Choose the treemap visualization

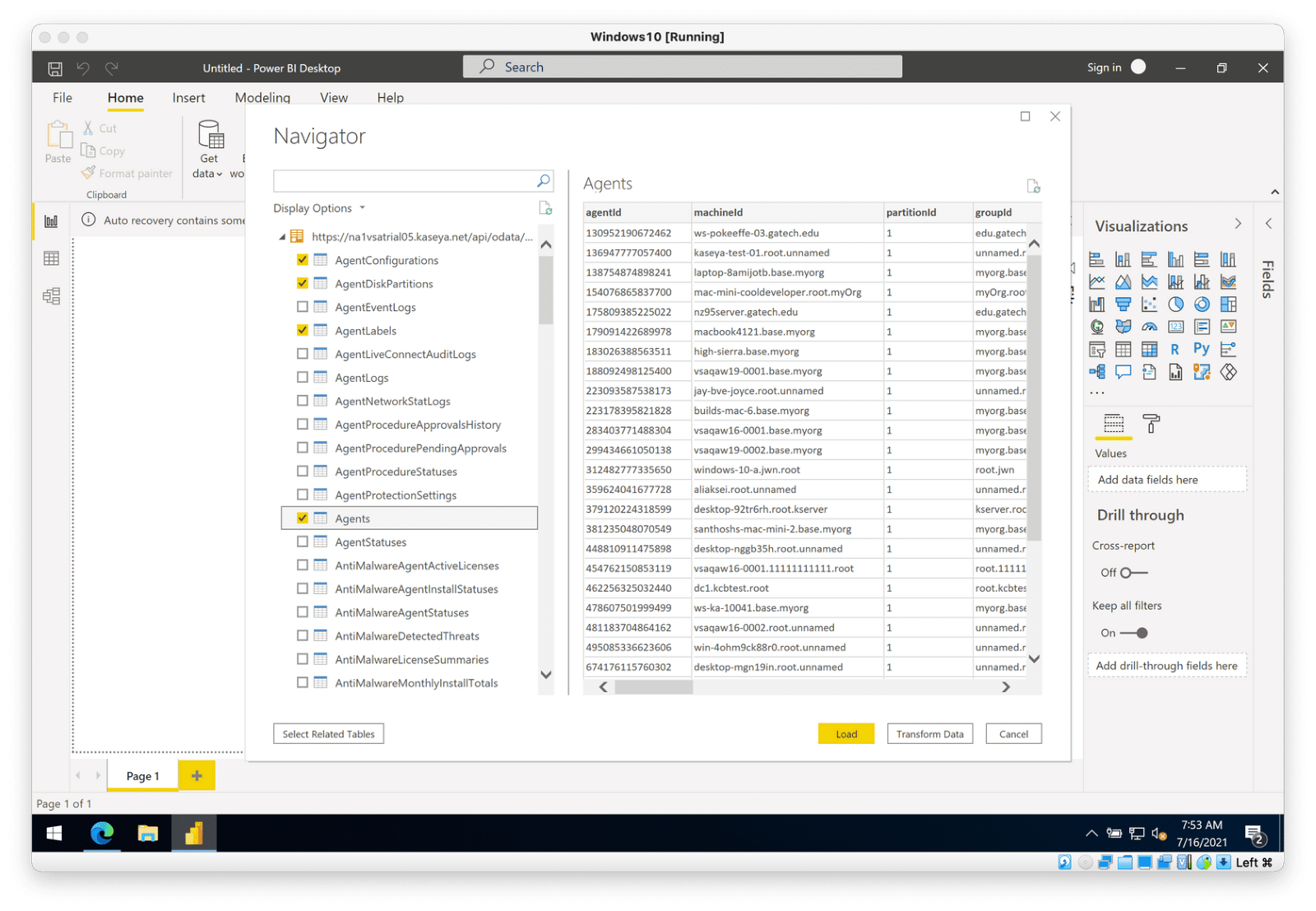(x=1228, y=304)
